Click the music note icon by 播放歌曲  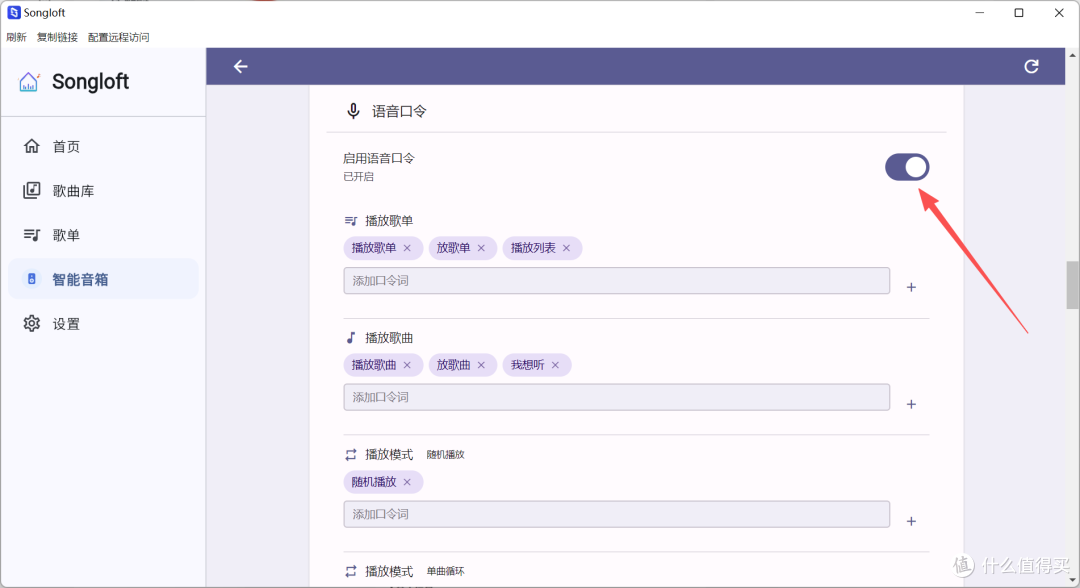coord(351,337)
